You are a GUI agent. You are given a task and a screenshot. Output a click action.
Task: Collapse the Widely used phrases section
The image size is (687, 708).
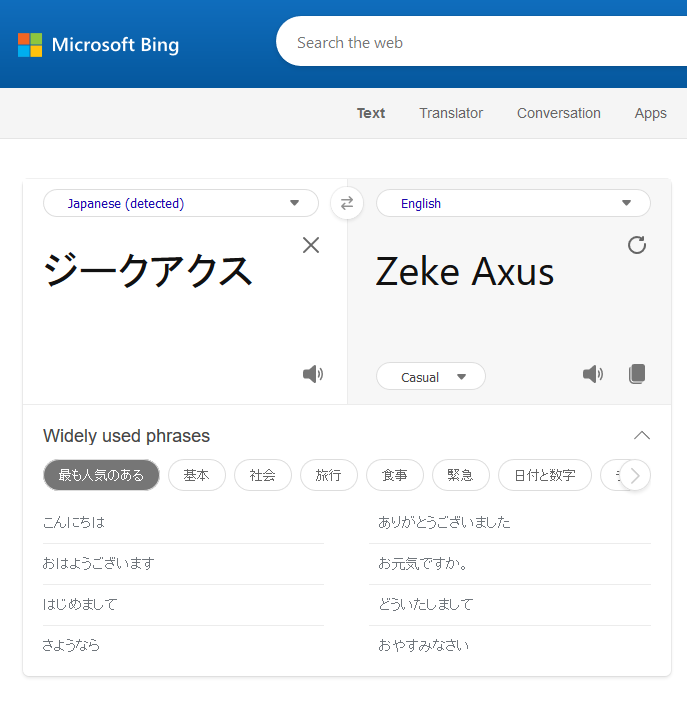(642, 436)
